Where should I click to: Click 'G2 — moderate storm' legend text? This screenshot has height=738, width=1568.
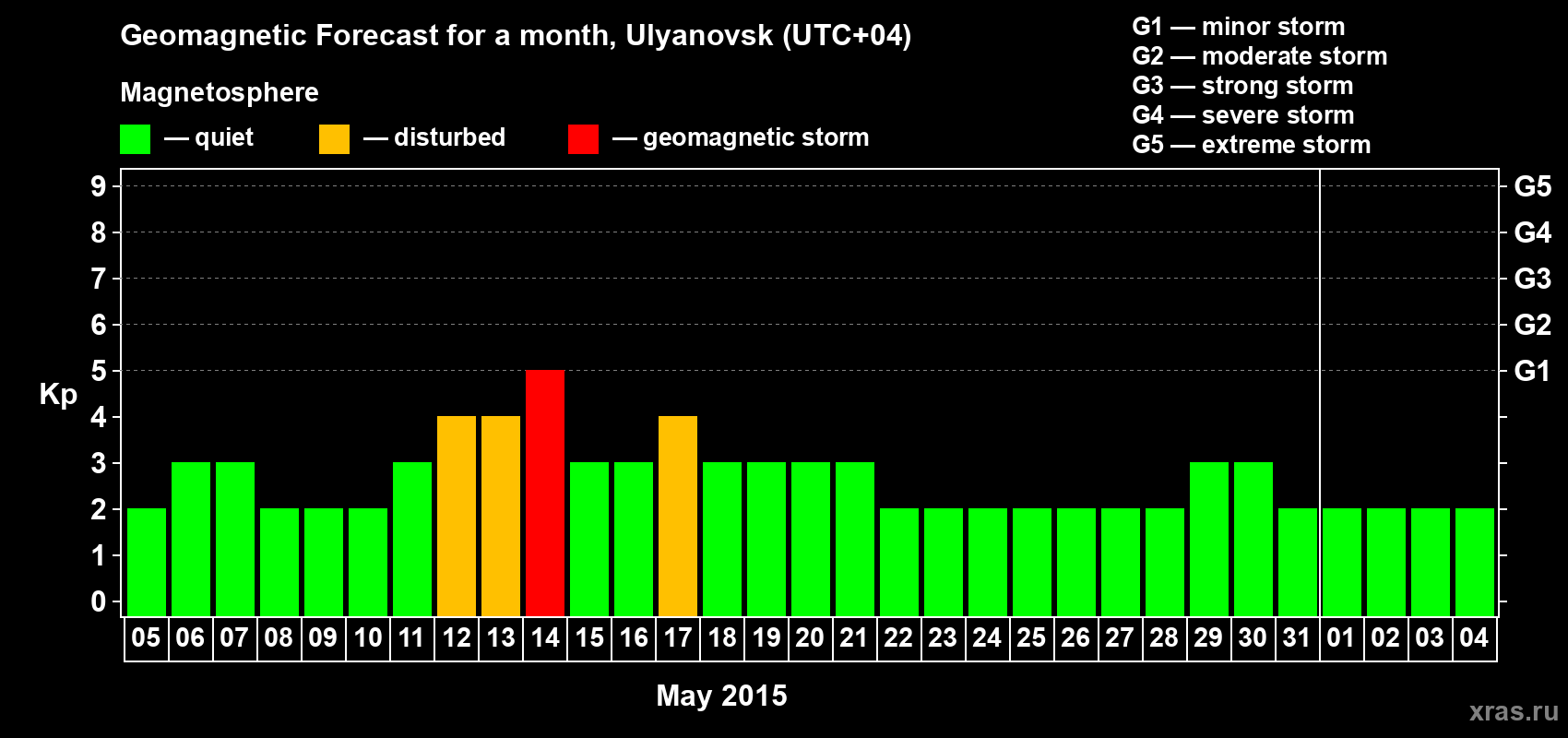point(1260,56)
